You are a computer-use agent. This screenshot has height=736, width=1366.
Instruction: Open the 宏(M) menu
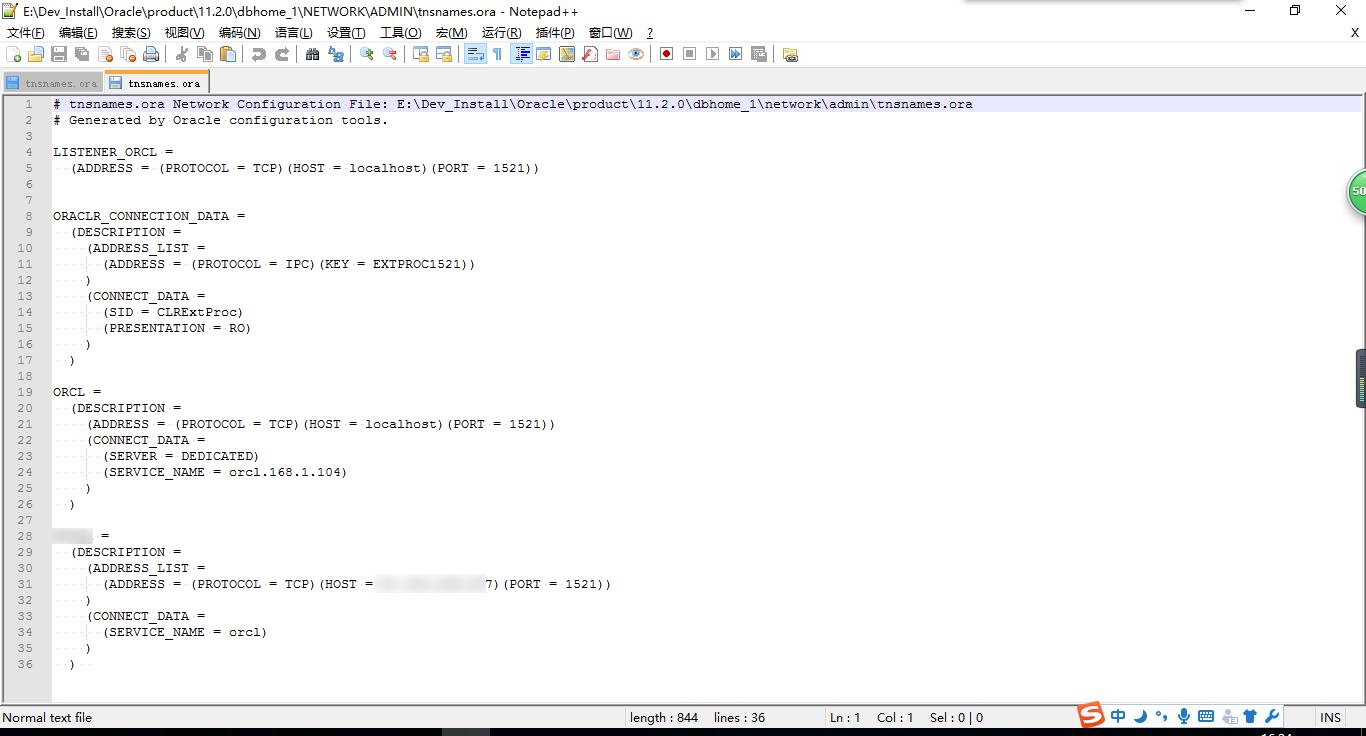451,33
